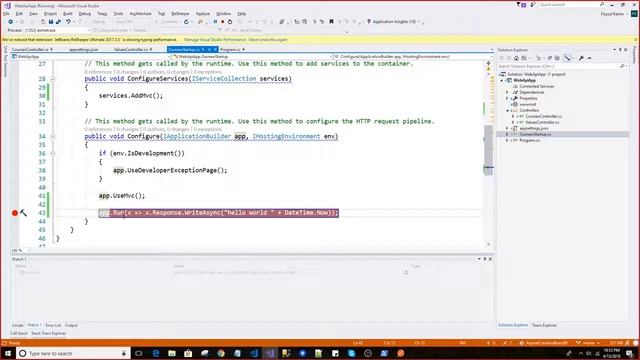
Task: Click the Stop Debugging red square
Action: tap(222, 22)
